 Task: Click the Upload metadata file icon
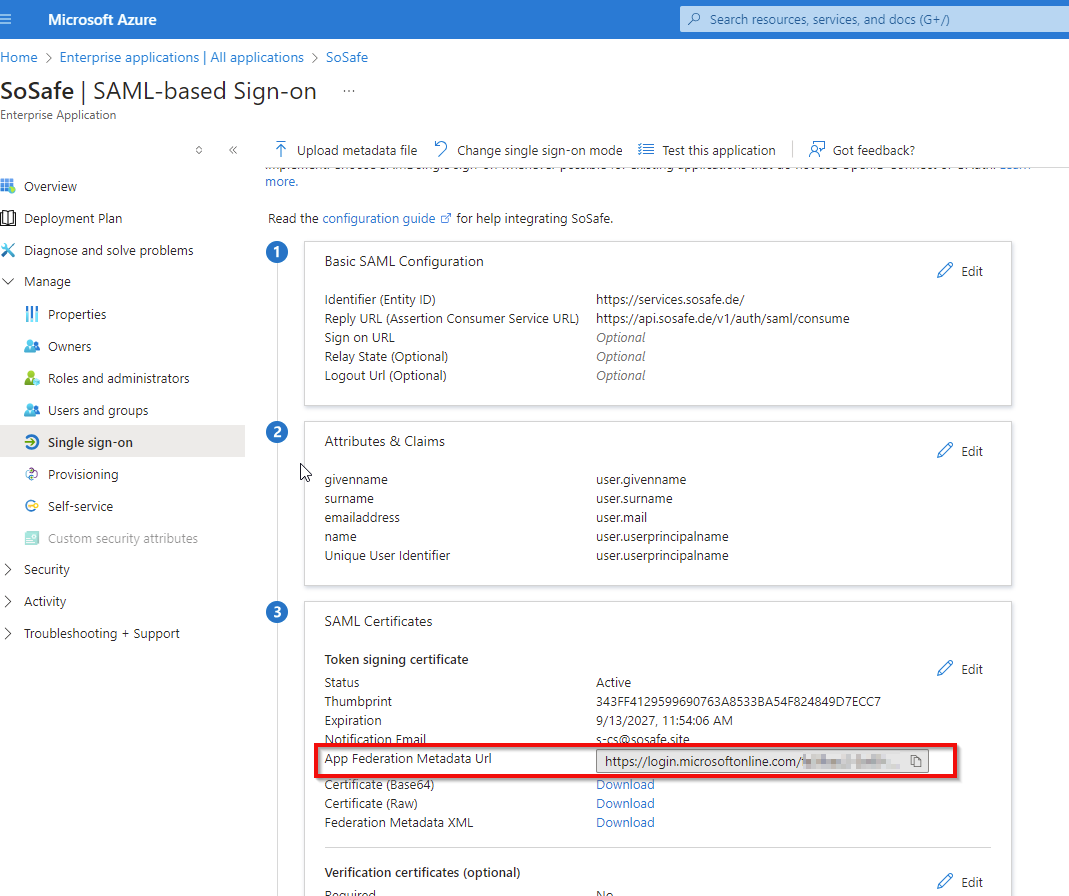pyautogui.click(x=281, y=150)
